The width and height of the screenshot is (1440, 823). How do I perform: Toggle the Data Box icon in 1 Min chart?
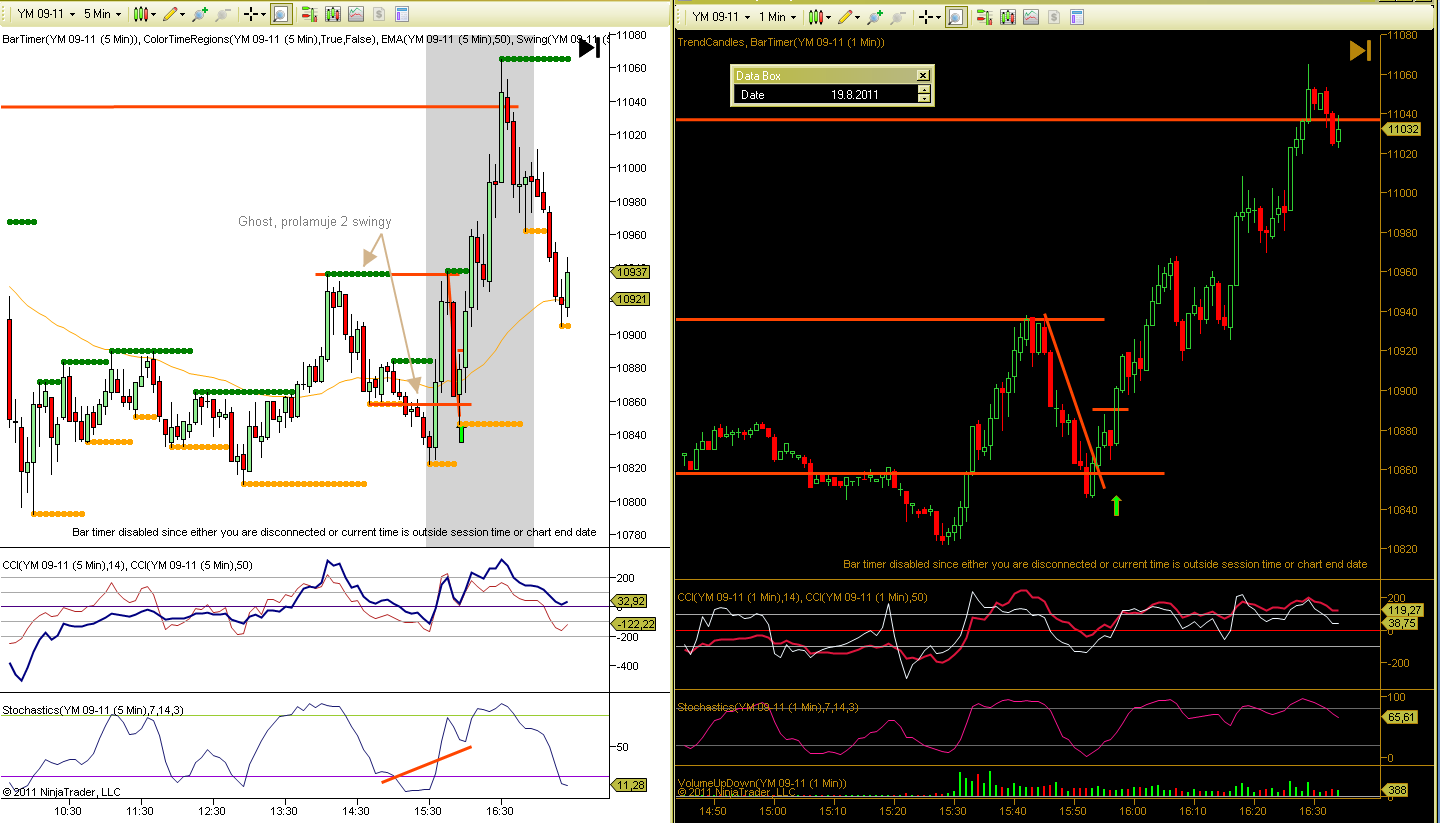(955, 17)
